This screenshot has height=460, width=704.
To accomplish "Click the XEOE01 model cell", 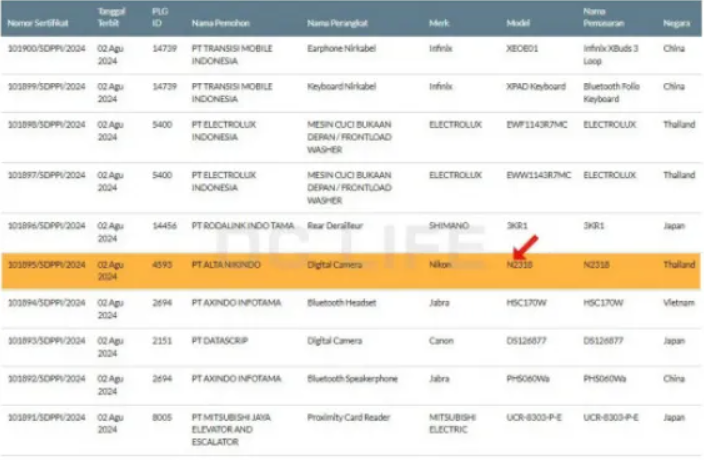I will point(522,48).
